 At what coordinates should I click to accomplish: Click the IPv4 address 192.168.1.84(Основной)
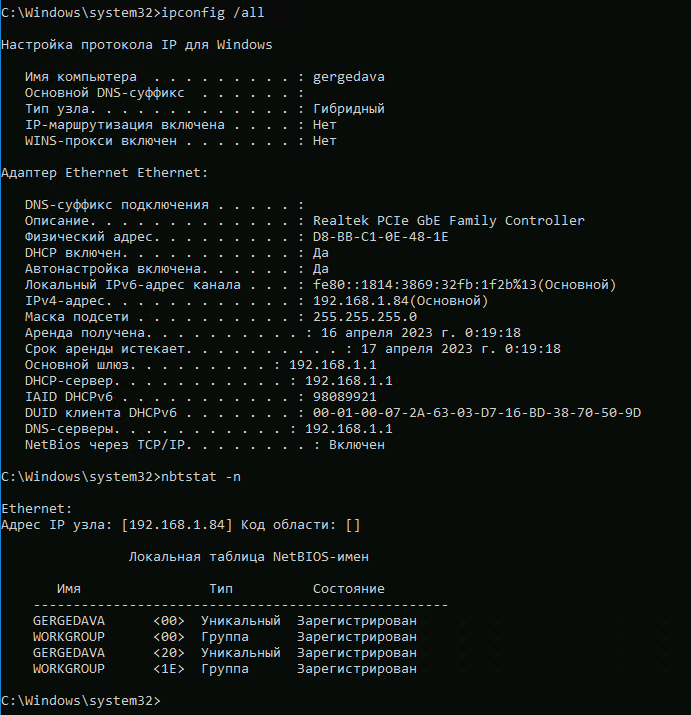[400, 301]
